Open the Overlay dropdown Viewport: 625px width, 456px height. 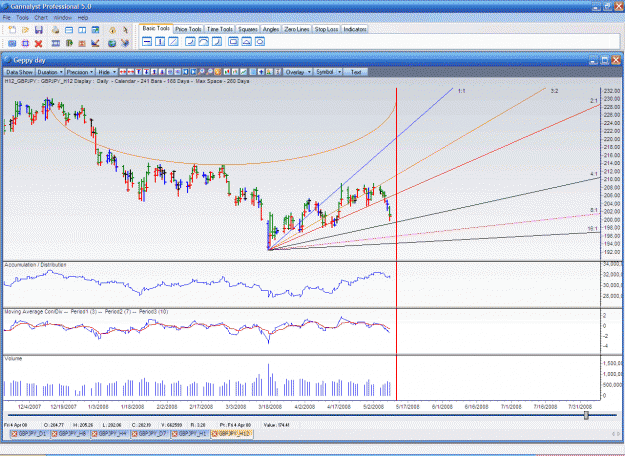(x=298, y=72)
